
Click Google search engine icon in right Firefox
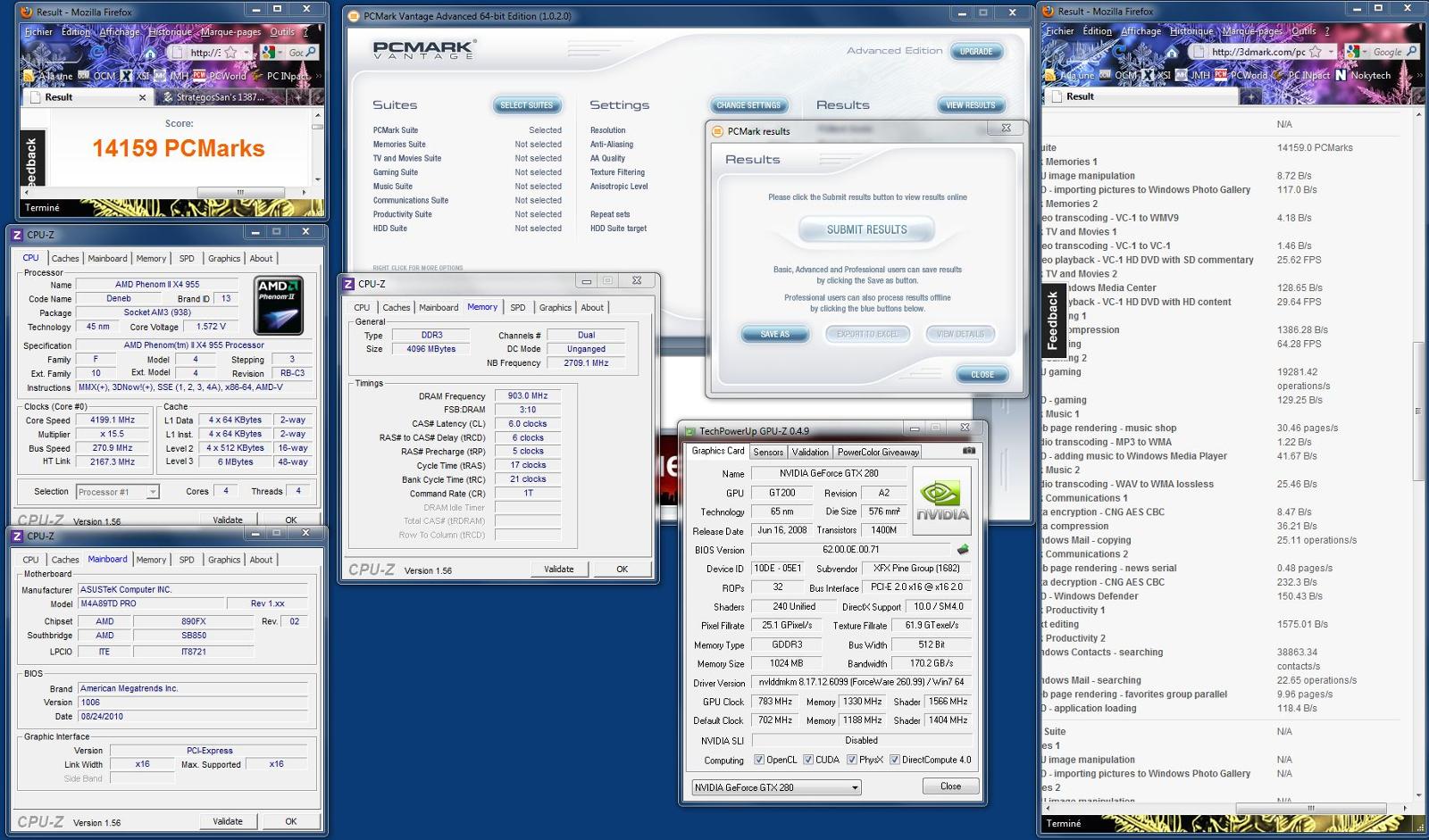[x=1354, y=52]
